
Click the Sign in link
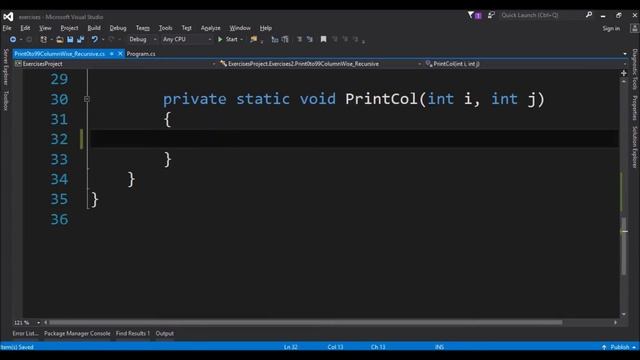pos(611,28)
